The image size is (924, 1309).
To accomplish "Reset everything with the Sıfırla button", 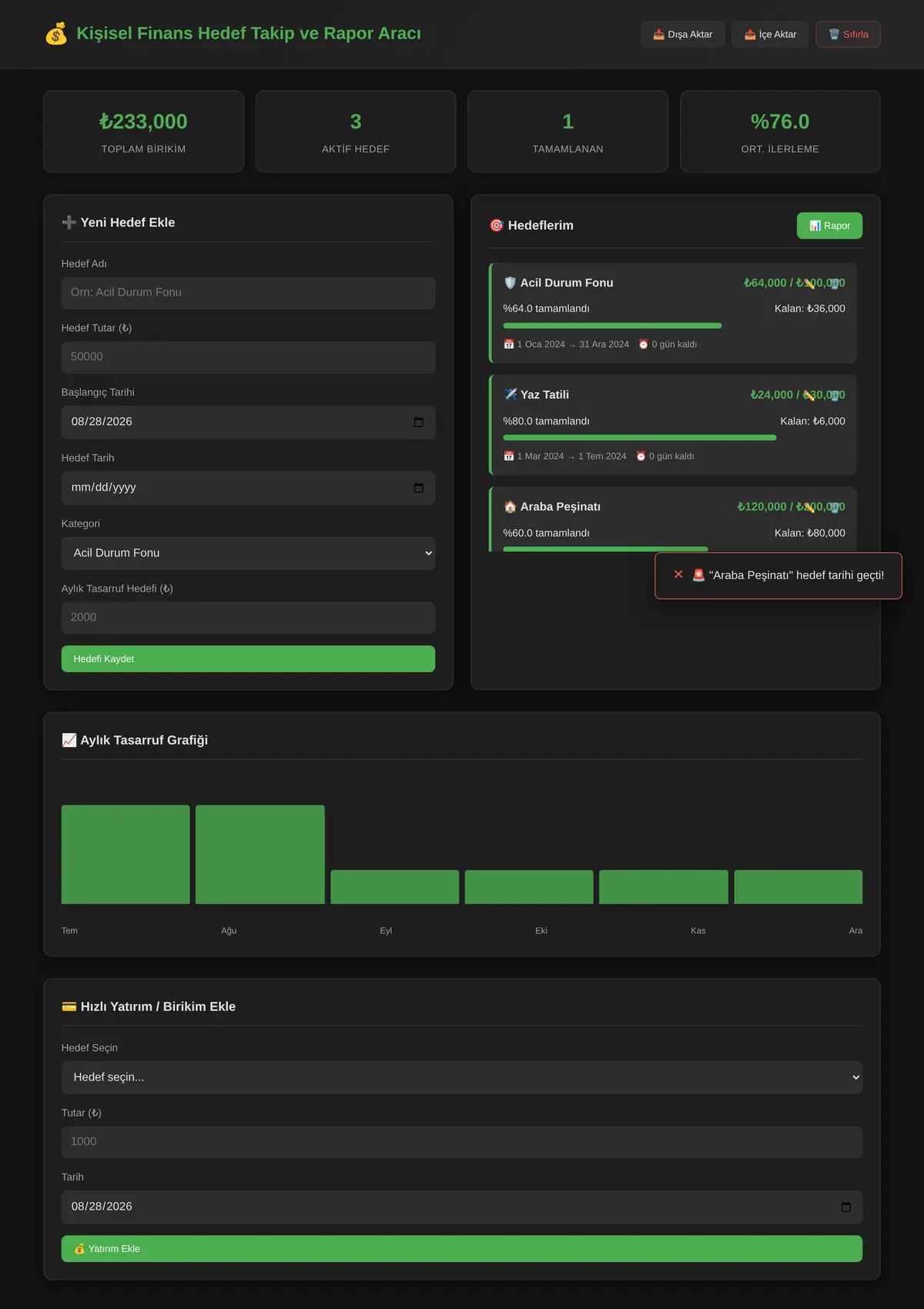I will pyautogui.click(x=848, y=34).
